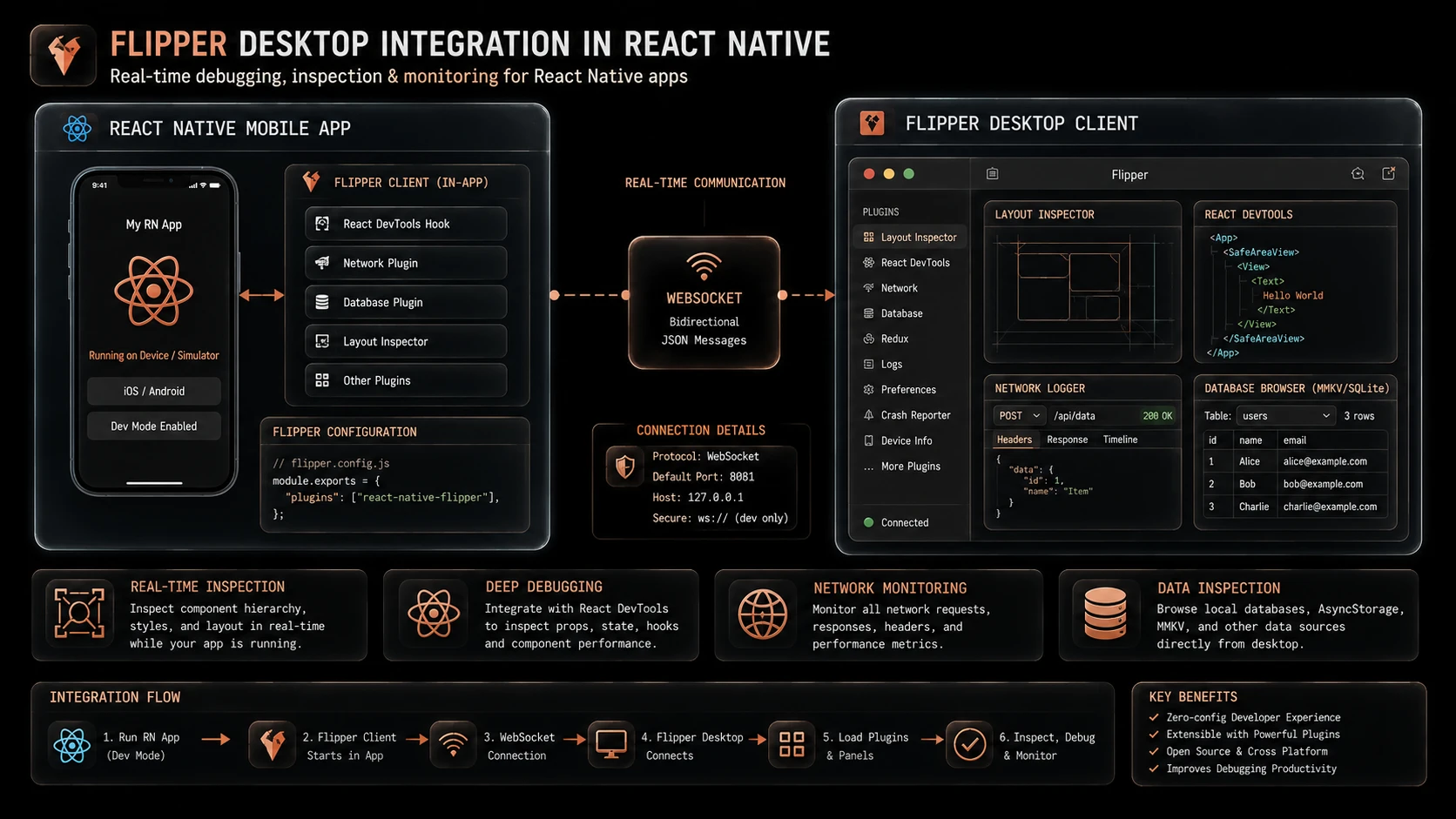Click the green Connected status indicator
The height and width of the screenshot is (819, 1456).
(868, 522)
